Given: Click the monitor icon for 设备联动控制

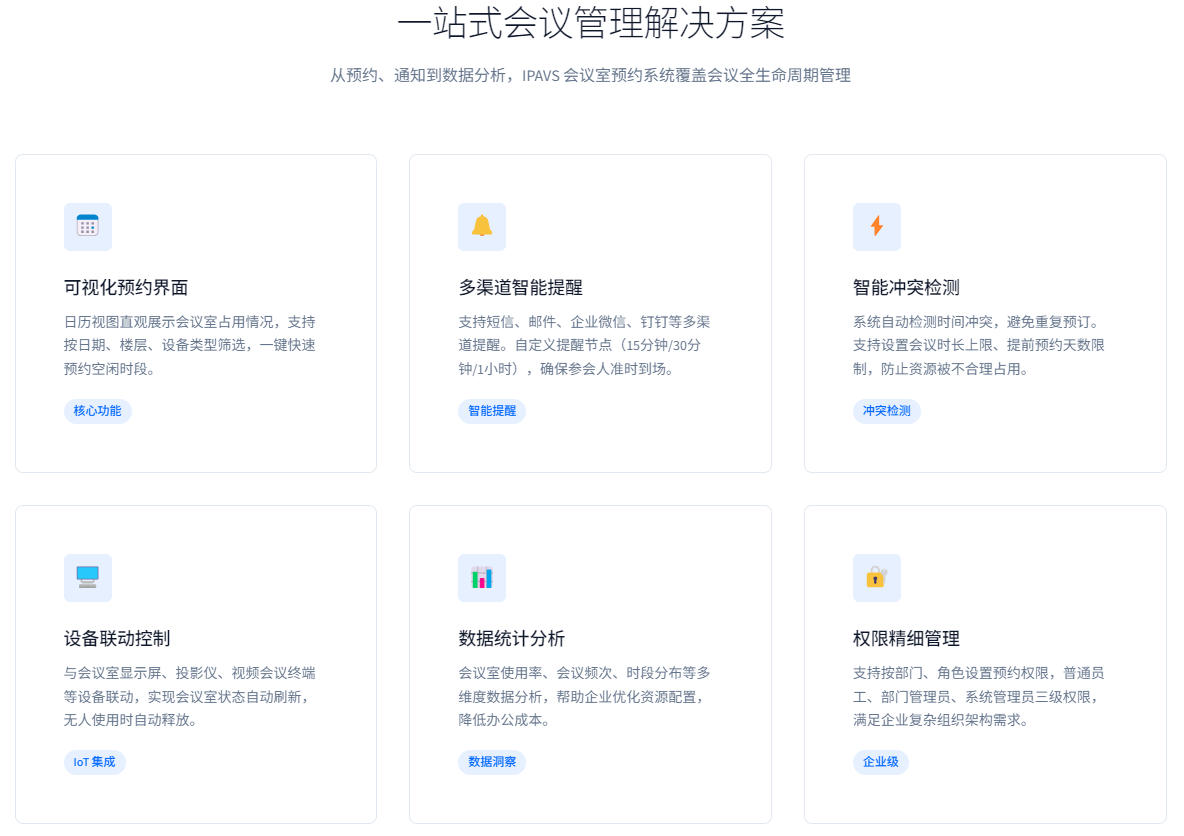Looking at the screenshot, I should [x=88, y=578].
